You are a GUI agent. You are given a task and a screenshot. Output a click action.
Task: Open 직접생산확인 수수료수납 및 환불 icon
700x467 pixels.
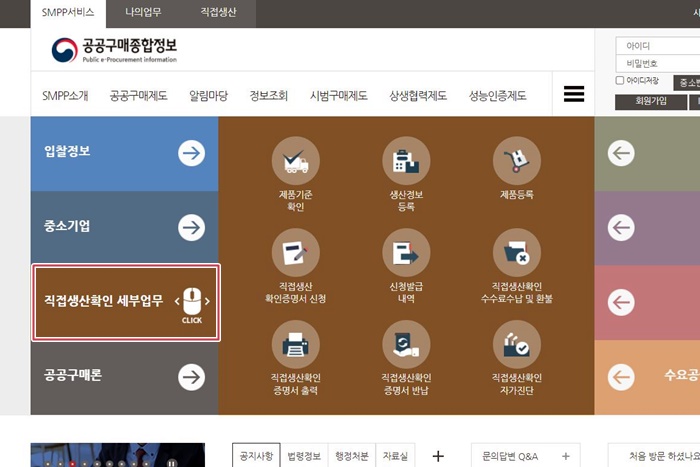(x=517, y=253)
